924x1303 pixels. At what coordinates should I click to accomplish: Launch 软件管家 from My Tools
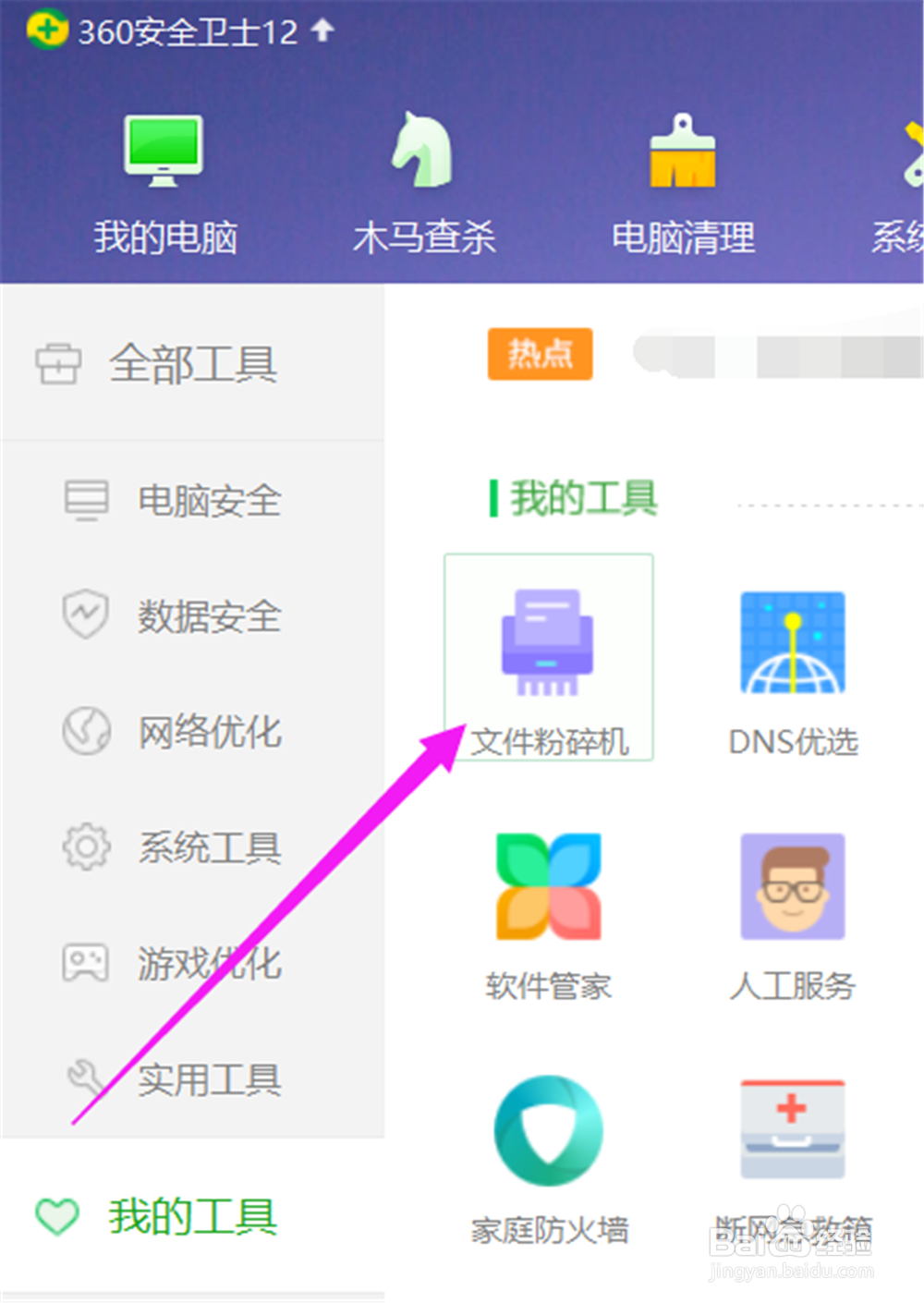point(549,885)
